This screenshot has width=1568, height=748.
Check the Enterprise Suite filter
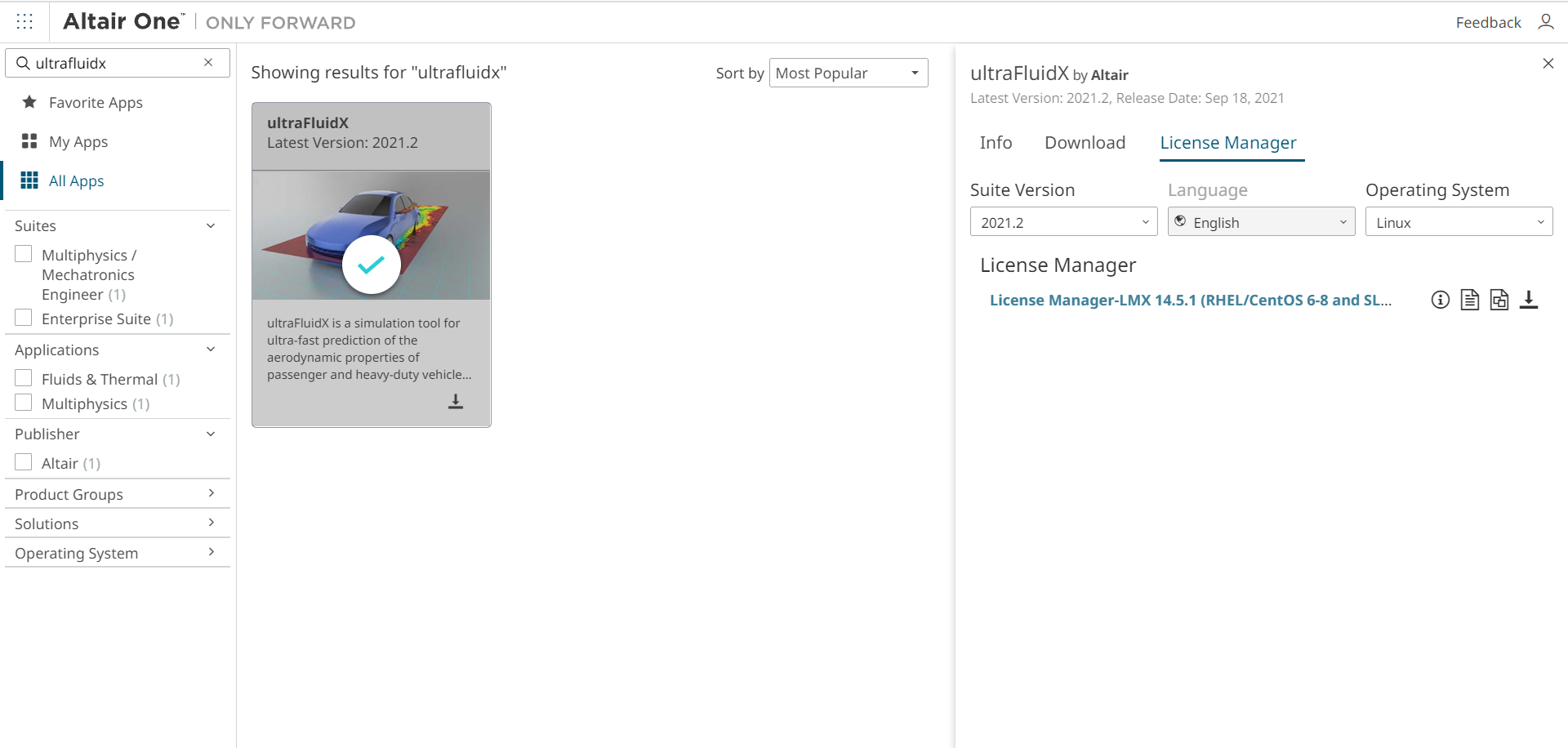pyautogui.click(x=24, y=318)
